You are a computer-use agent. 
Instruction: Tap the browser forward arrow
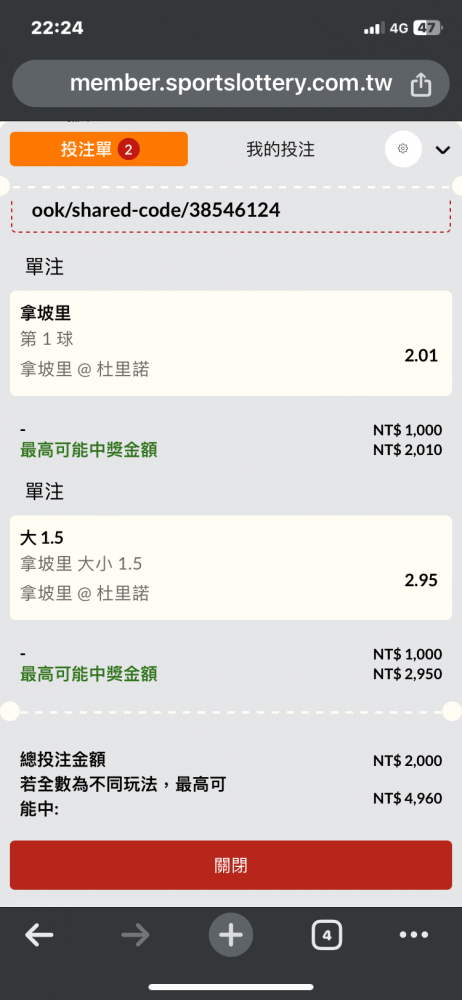[x=135, y=936]
